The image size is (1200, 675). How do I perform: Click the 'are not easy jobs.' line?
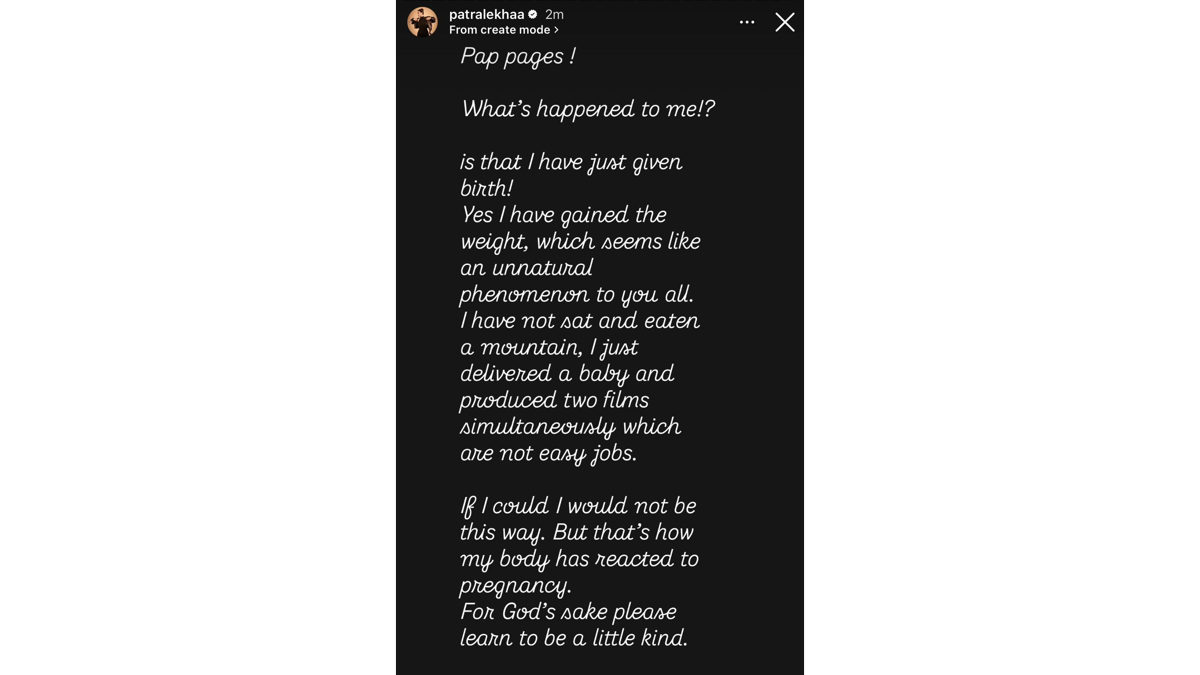[548, 453]
